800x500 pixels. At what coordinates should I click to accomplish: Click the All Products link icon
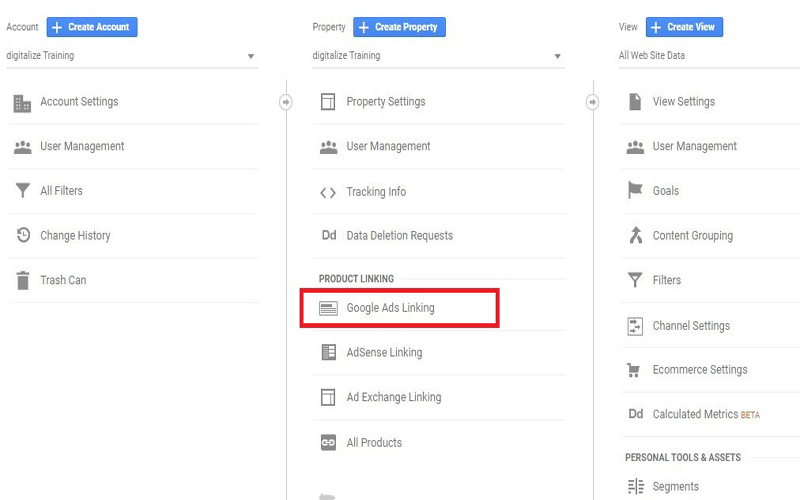point(328,443)
